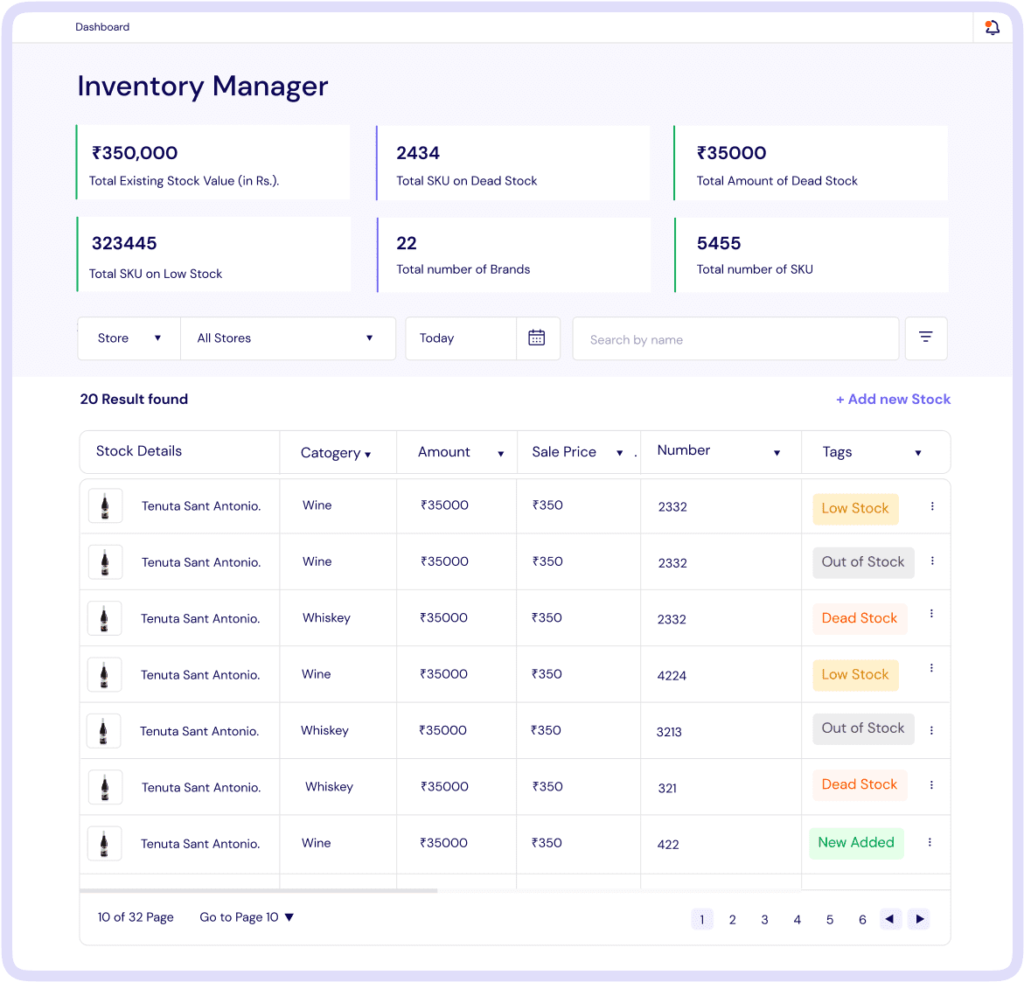Viewport: 1024px width, 982px height.
Task: Click bottle thumbnail in first table row
Action: [105, 506]
